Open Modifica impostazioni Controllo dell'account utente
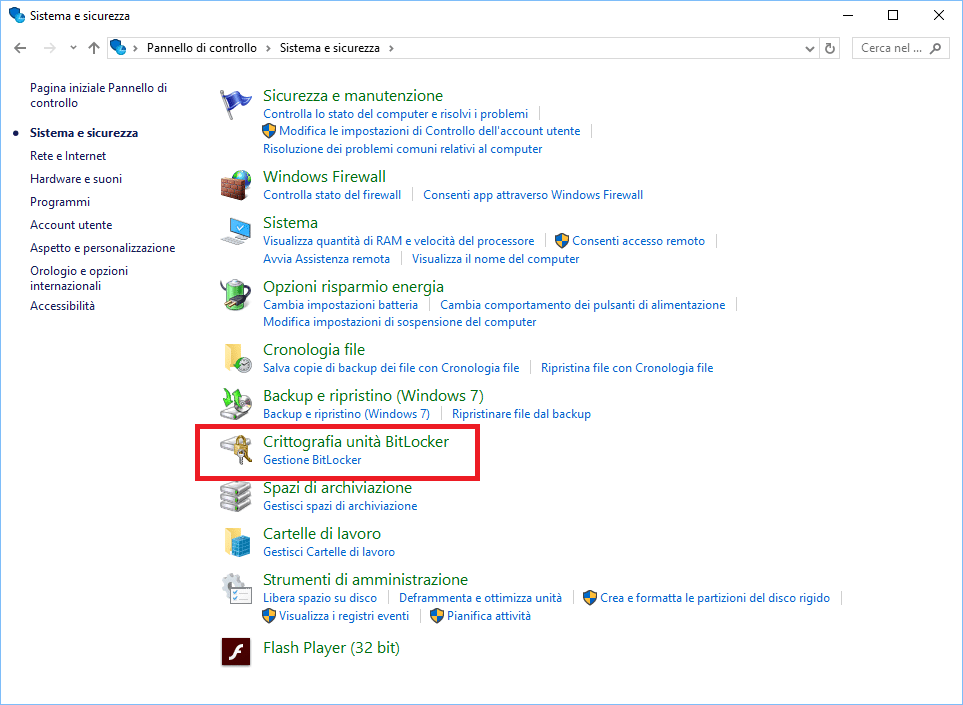The image size is (963, 705). 429,131
